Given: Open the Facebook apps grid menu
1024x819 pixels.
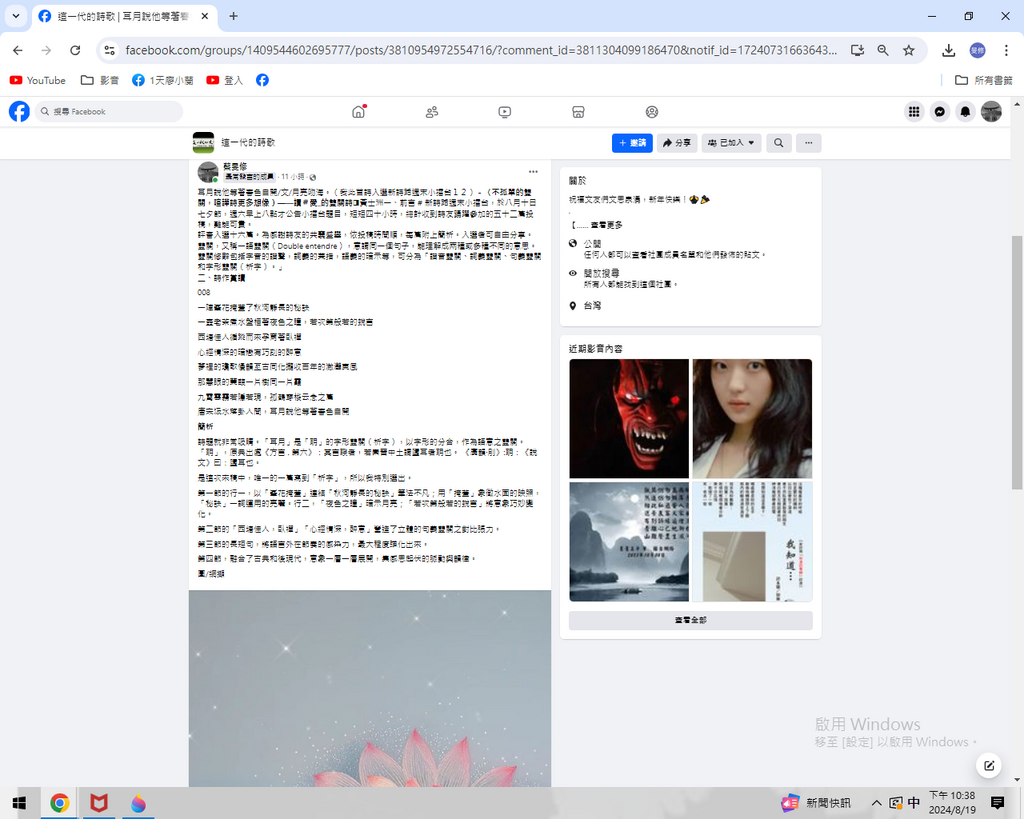Looking at the screenshot, I should pos(914,112).
